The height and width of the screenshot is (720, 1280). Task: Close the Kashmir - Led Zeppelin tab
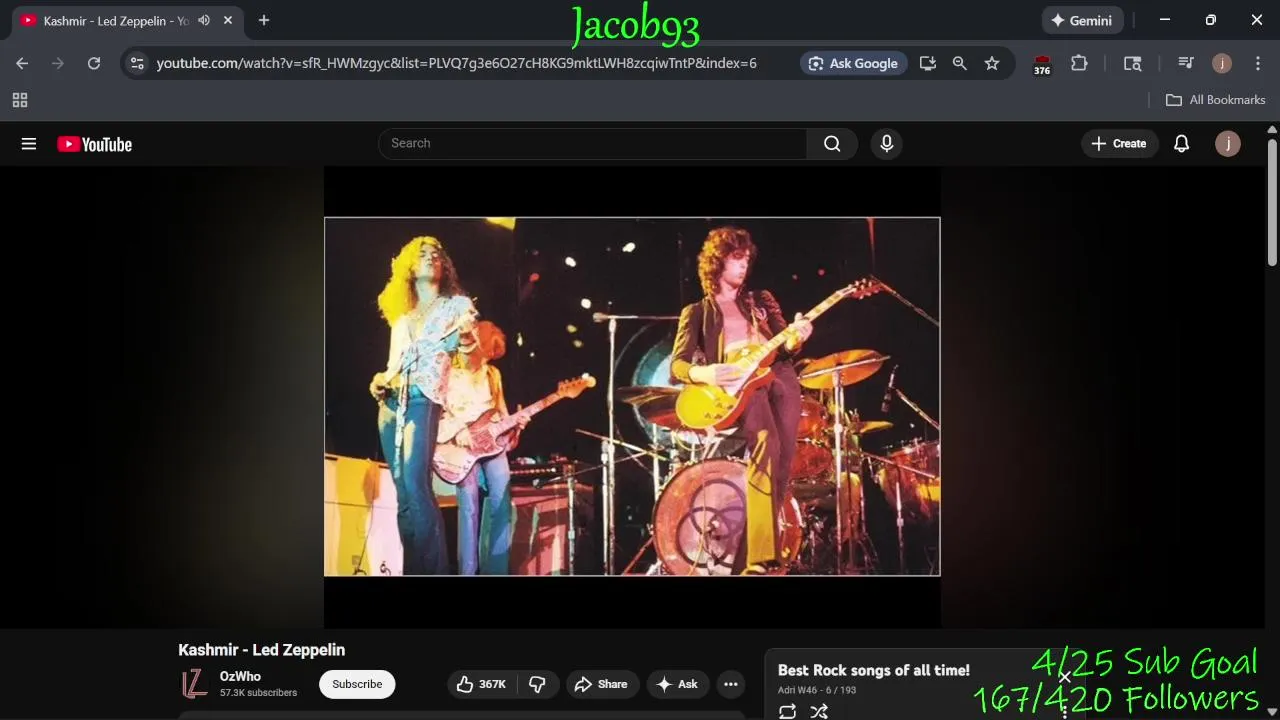[x=228, y=20]
